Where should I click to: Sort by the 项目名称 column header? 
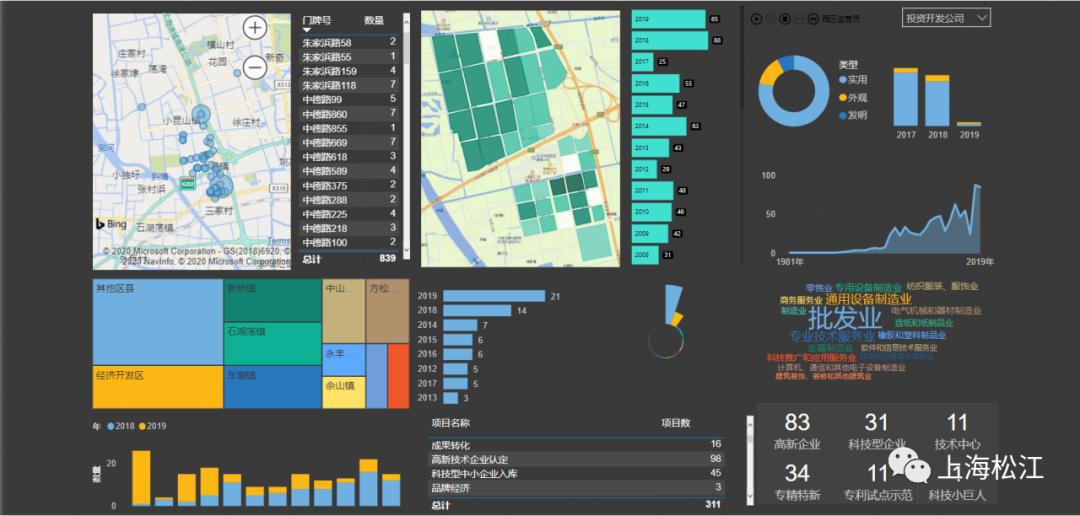click(450, 423)
